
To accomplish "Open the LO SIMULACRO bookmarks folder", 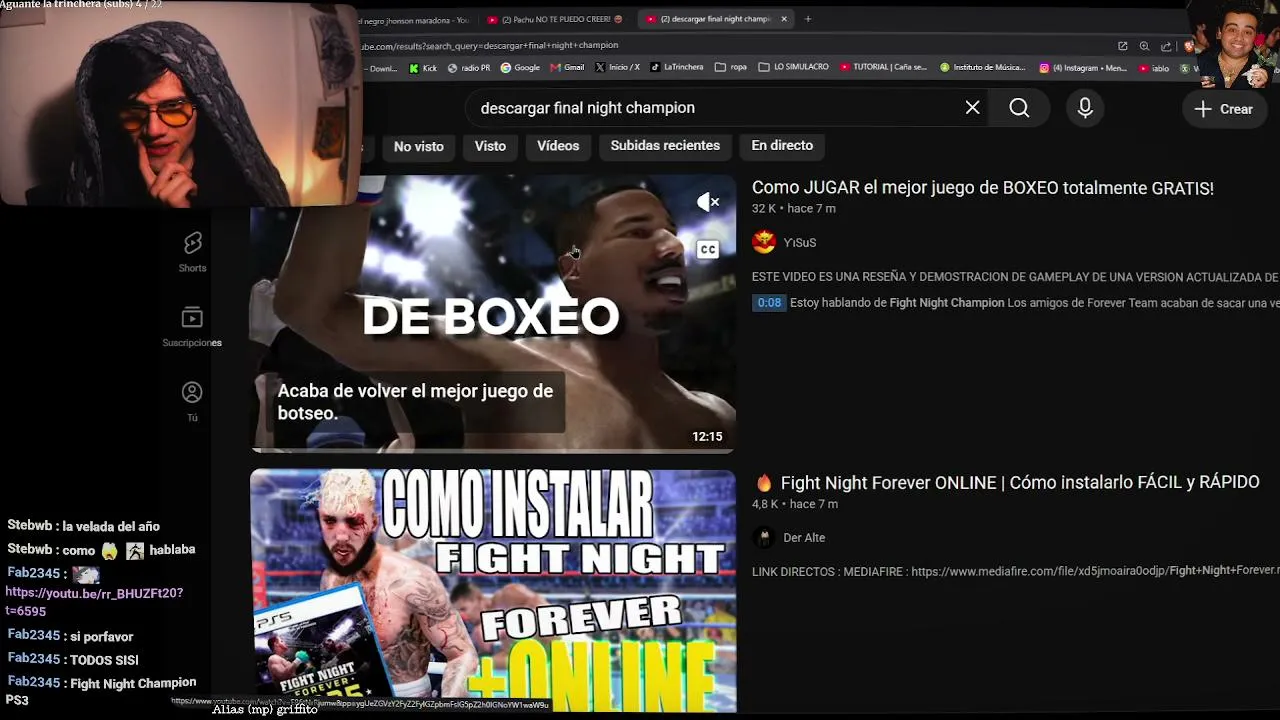I will pyautogui.click(x=794, y=68).
